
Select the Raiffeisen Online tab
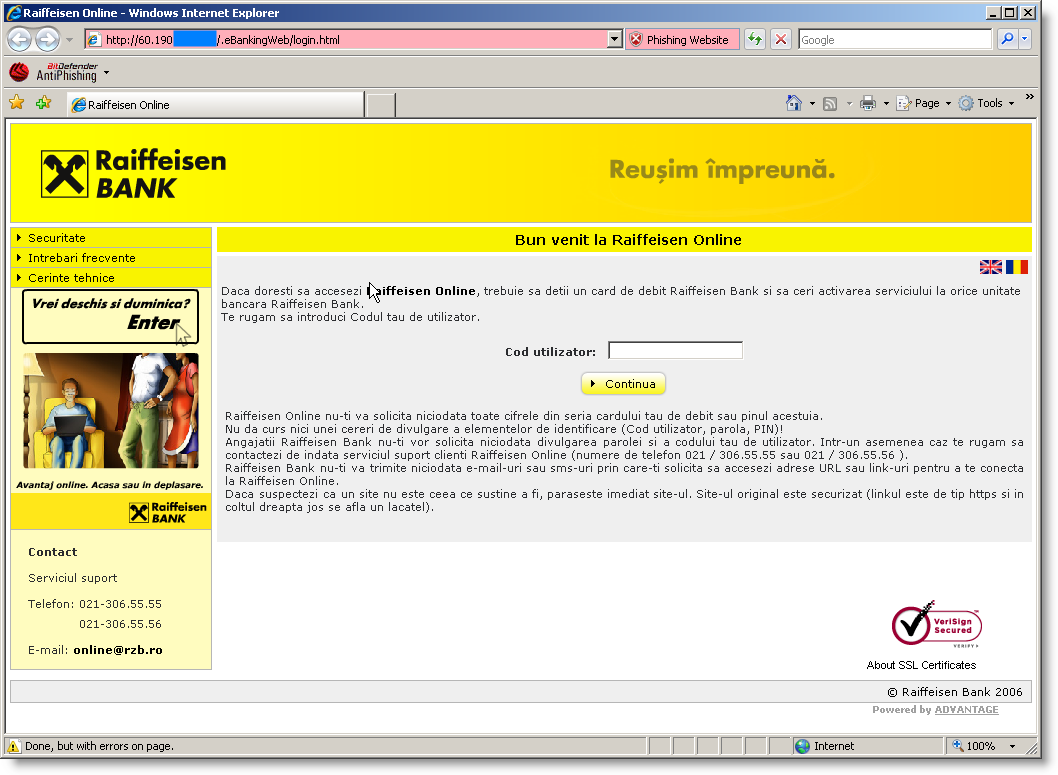pyautogui.click(x=215, y=105)
